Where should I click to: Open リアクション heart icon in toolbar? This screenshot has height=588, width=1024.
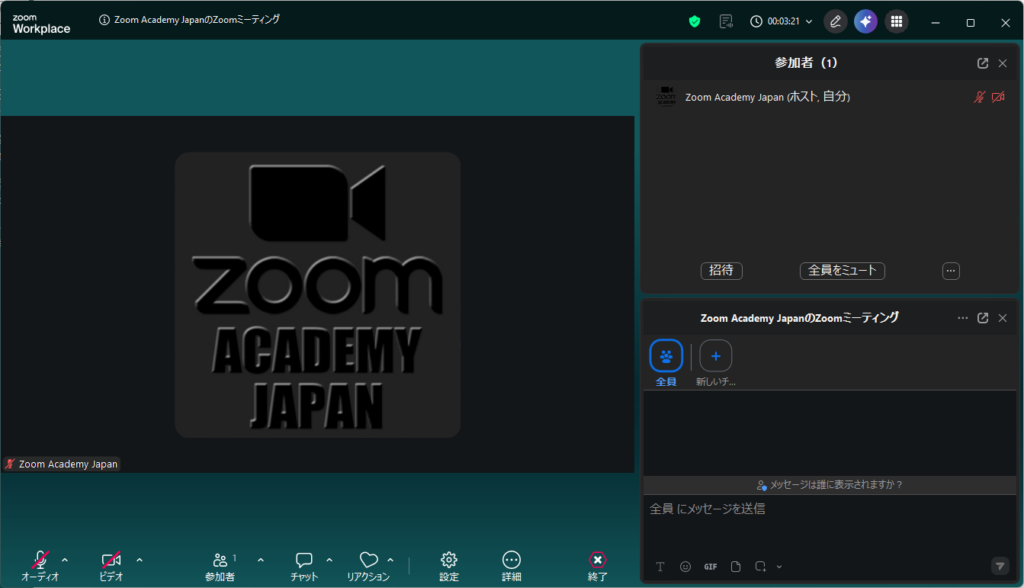click(368, 564)
